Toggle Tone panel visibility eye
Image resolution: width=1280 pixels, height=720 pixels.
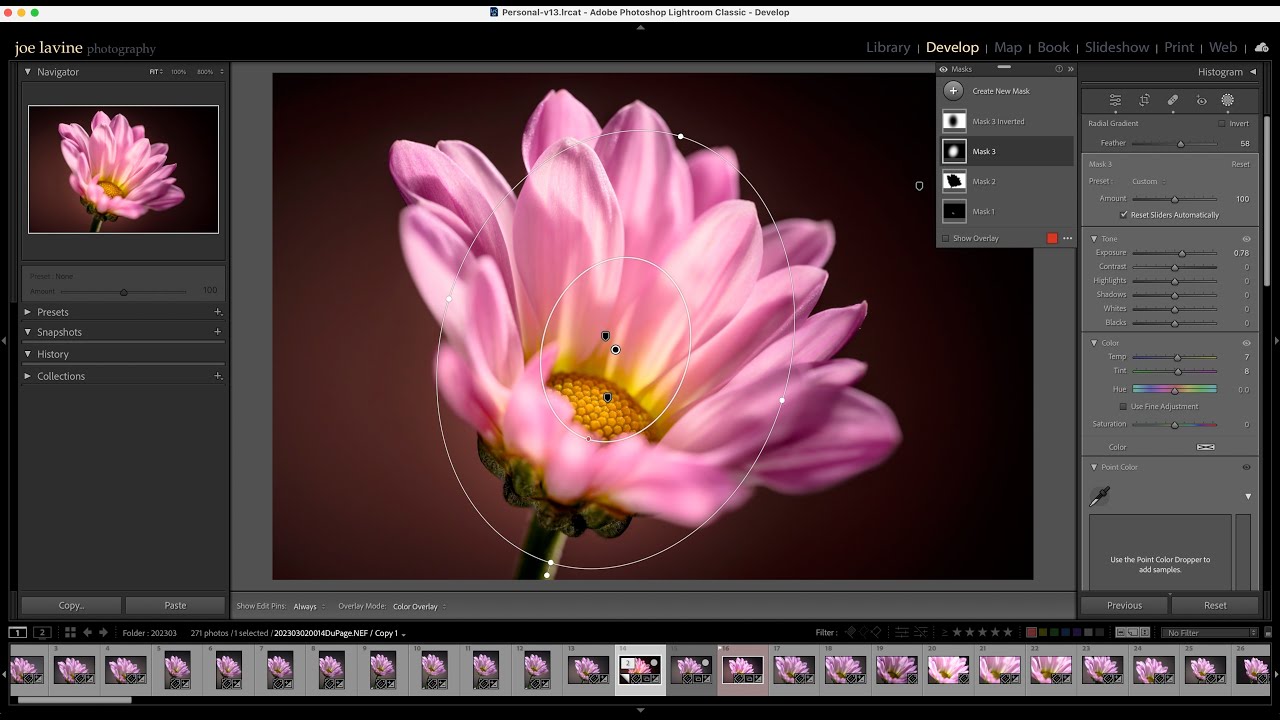tap(1246, 239)
